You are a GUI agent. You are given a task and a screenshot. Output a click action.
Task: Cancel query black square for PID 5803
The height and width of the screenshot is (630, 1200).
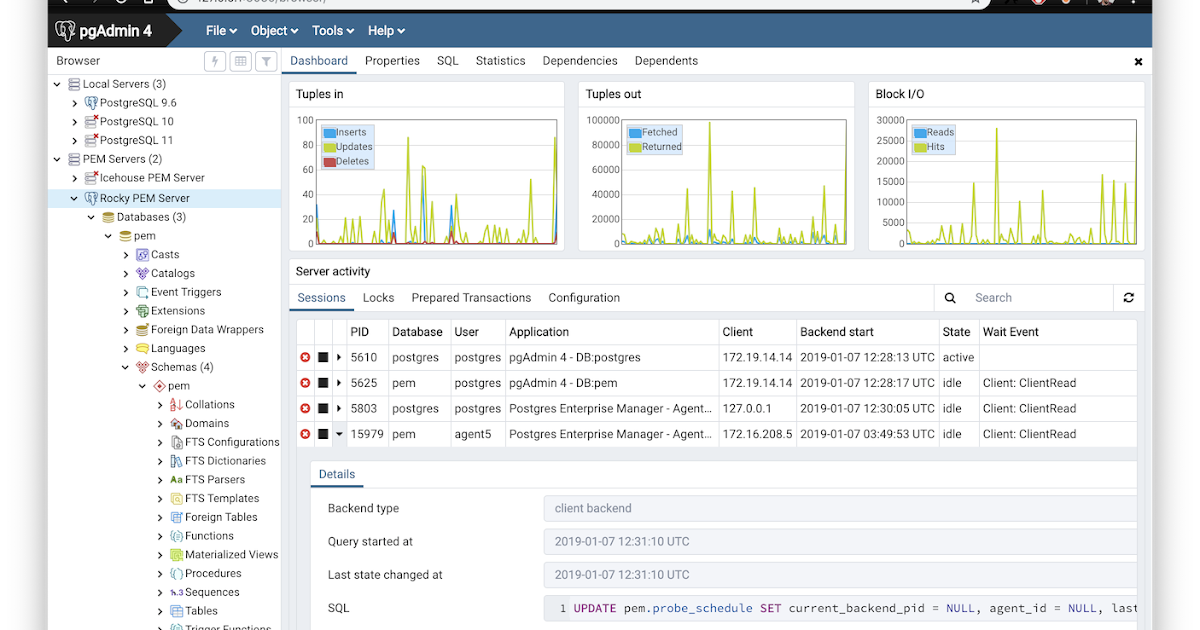(x=323, y=409)
